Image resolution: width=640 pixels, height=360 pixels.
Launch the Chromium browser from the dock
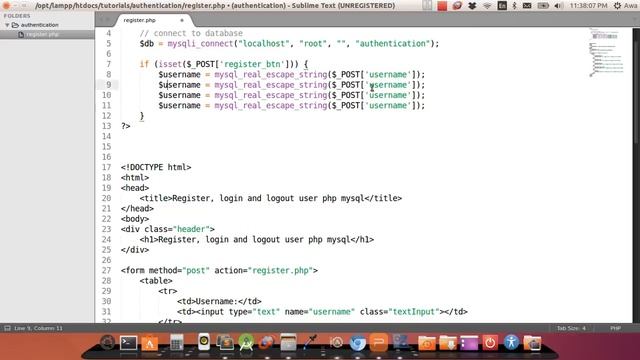pyautogui.click(x=358, y=343)
